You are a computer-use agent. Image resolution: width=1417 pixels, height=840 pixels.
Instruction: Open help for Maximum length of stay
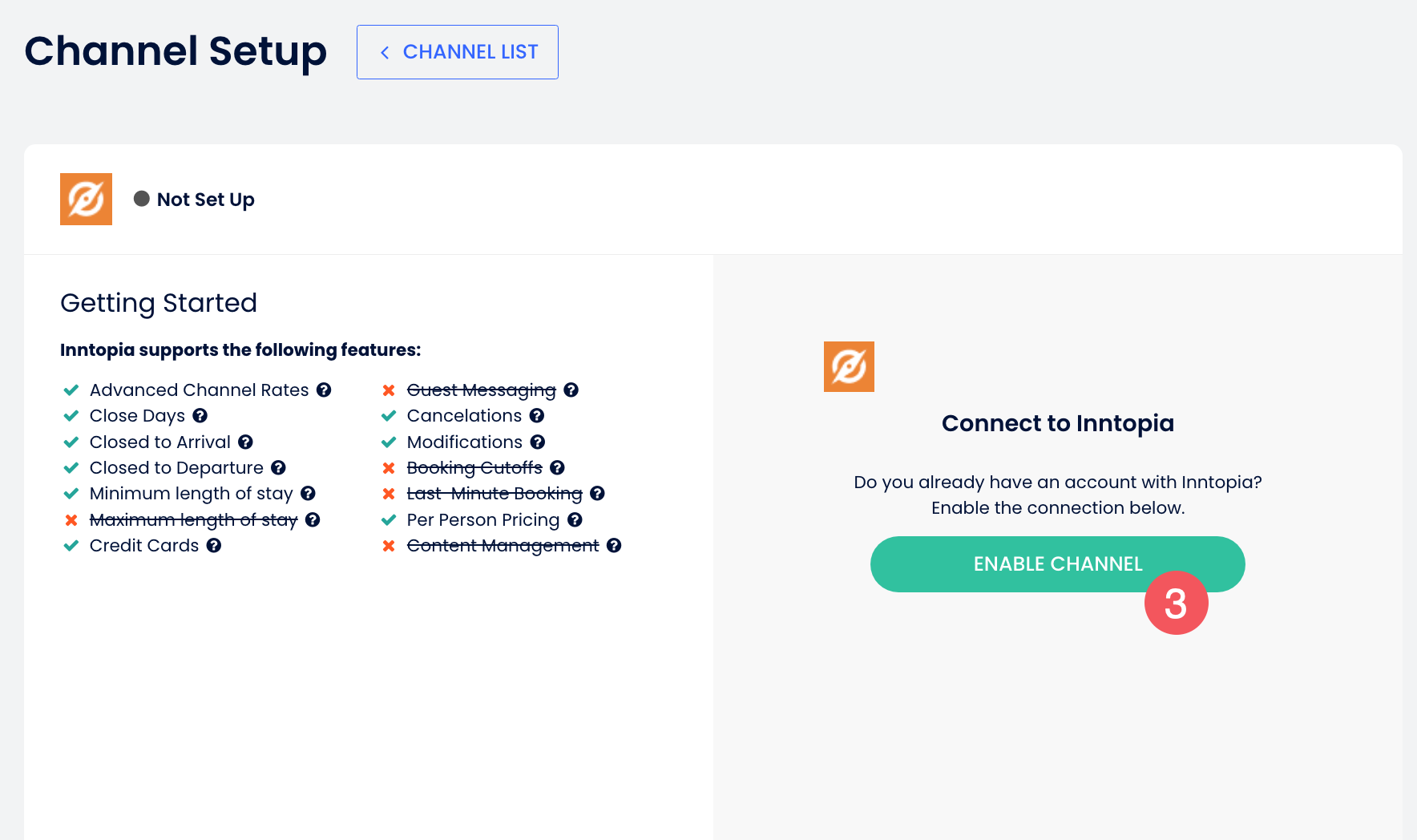tap(313, 520)
